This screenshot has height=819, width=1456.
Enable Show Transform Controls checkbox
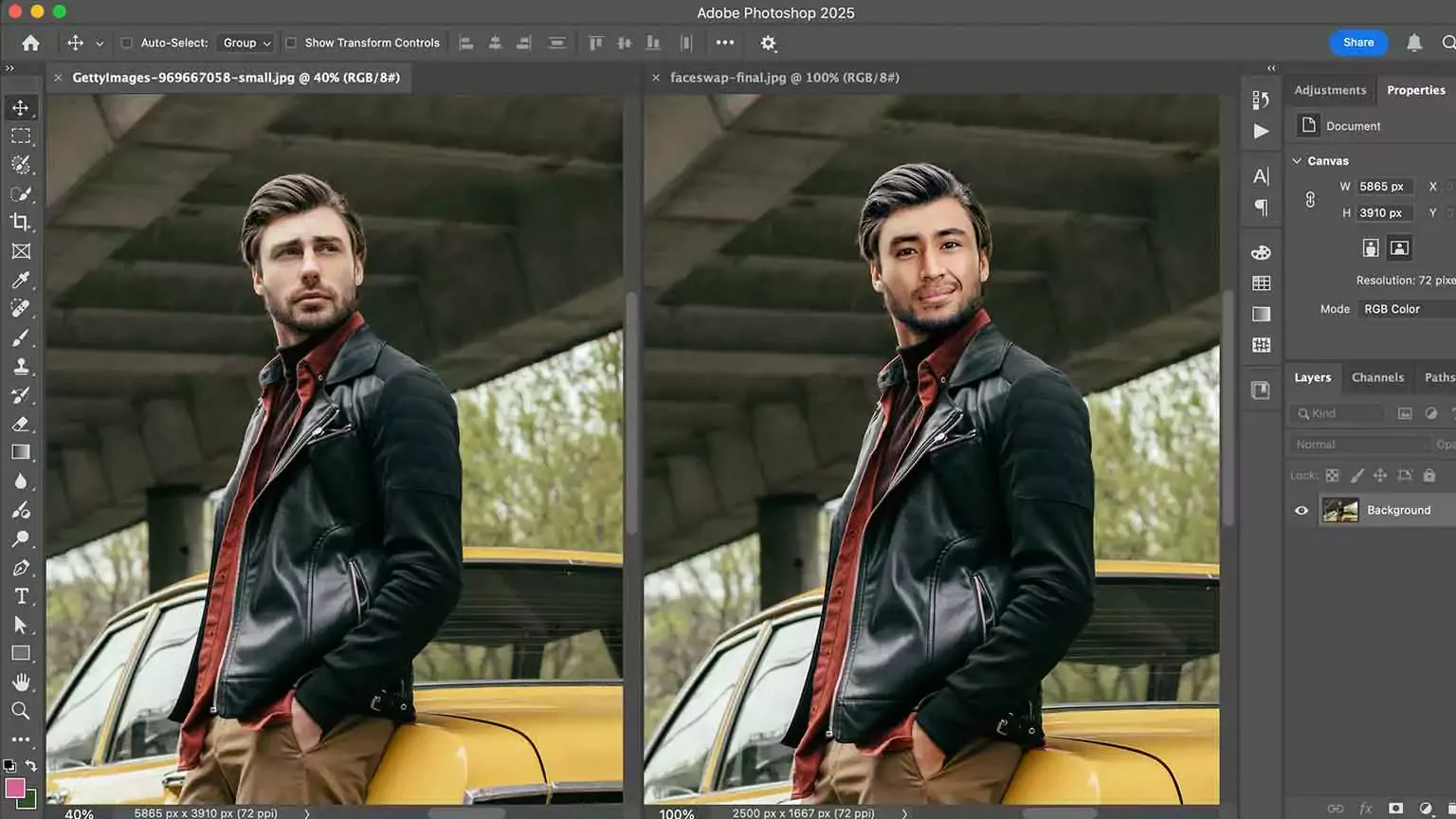point(291,43)
